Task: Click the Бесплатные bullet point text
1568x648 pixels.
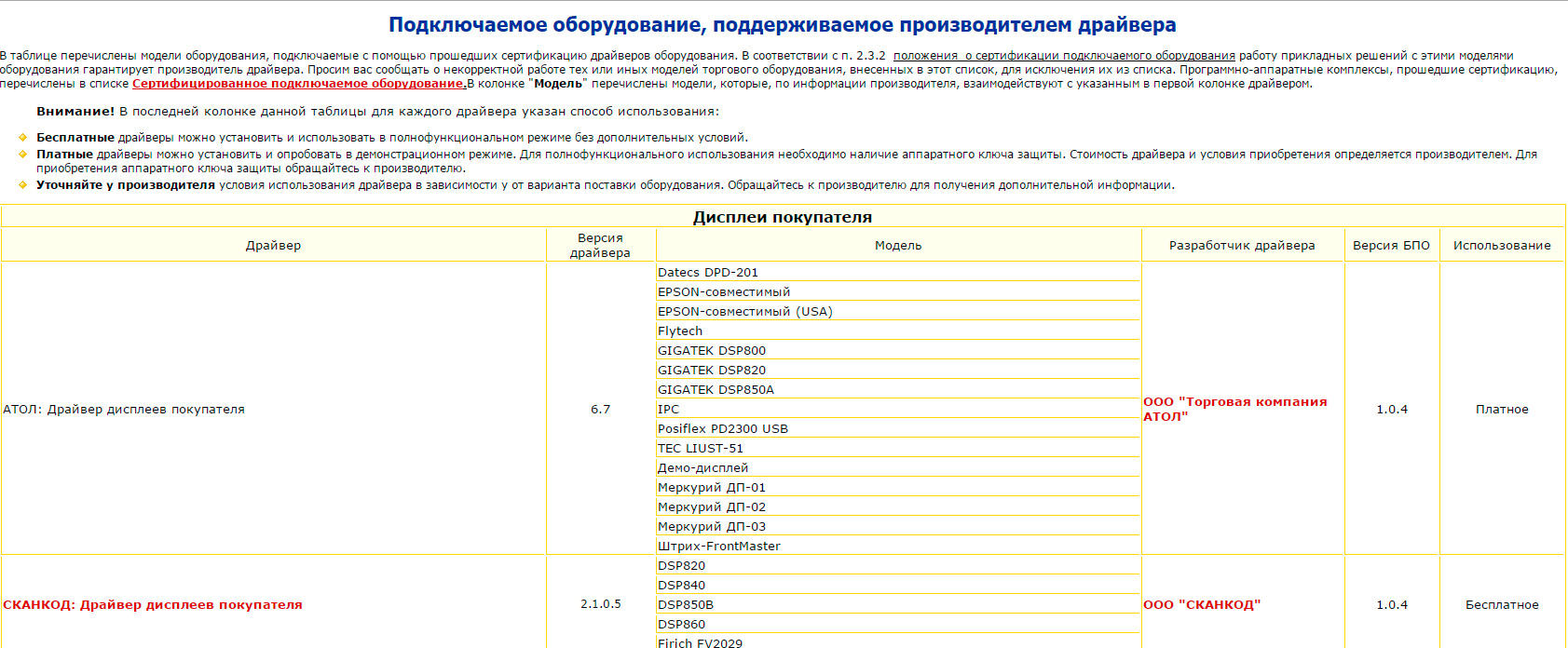Action: click(x=392, y=138)
